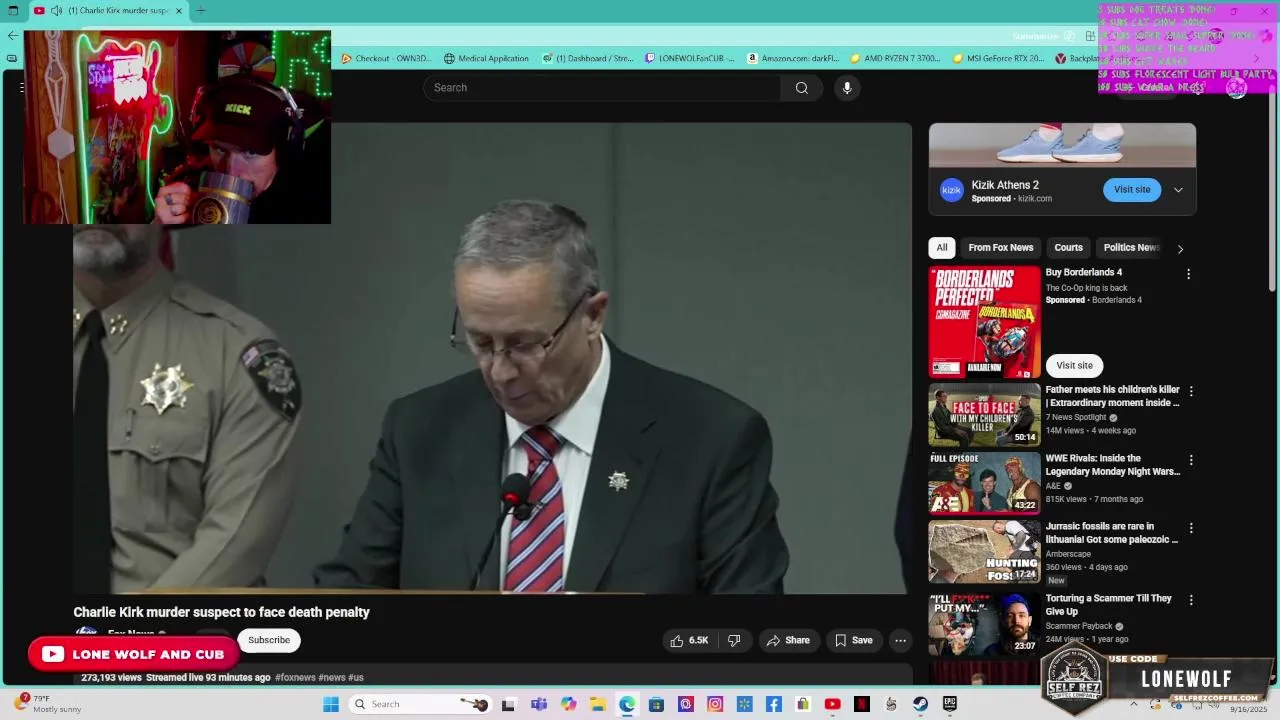1280x720 pixels.
Task: Select the All filter chip
Action: [941, 248]
